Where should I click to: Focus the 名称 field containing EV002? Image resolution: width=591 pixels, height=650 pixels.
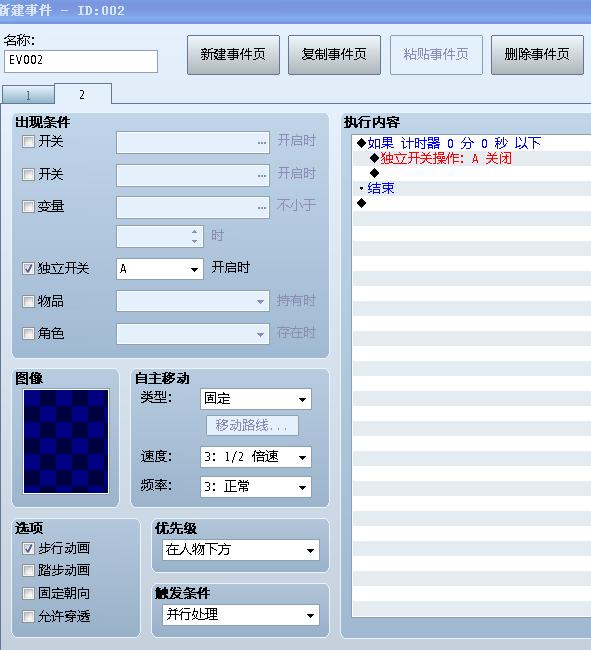tap(81, 61)
